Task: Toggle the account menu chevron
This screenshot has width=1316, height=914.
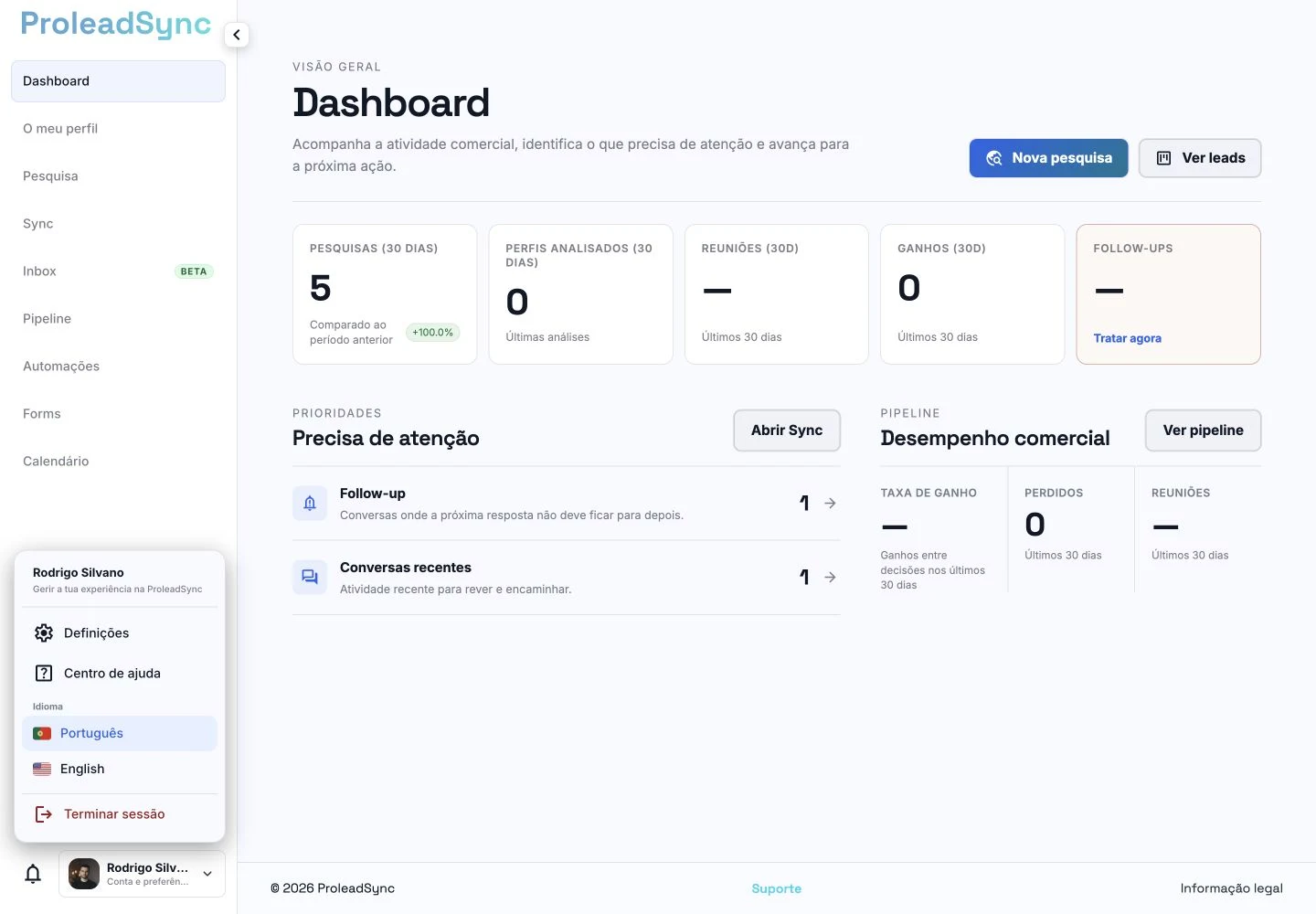Action: coord(207,874)
